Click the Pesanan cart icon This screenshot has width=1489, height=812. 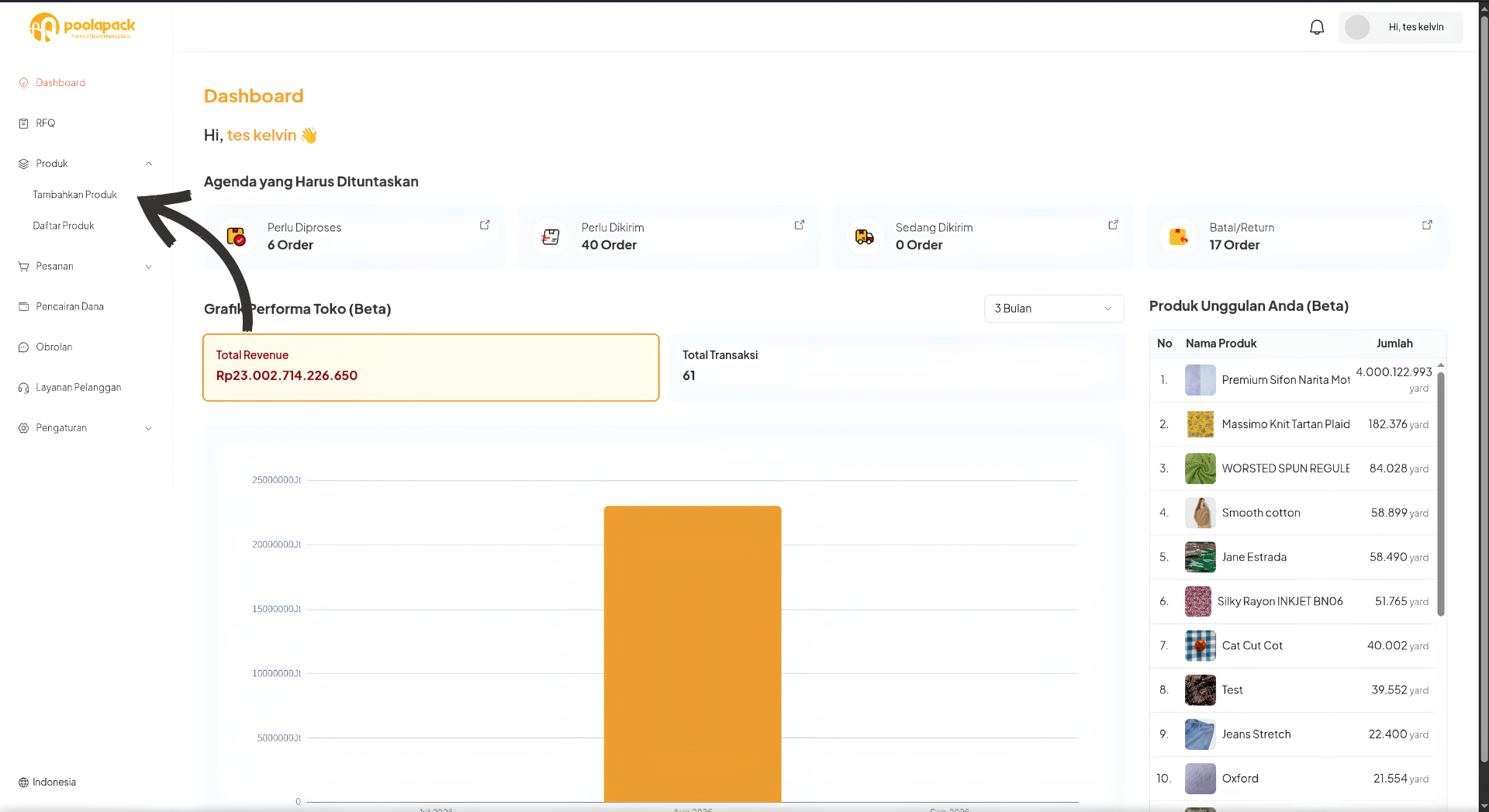point(23,266)
